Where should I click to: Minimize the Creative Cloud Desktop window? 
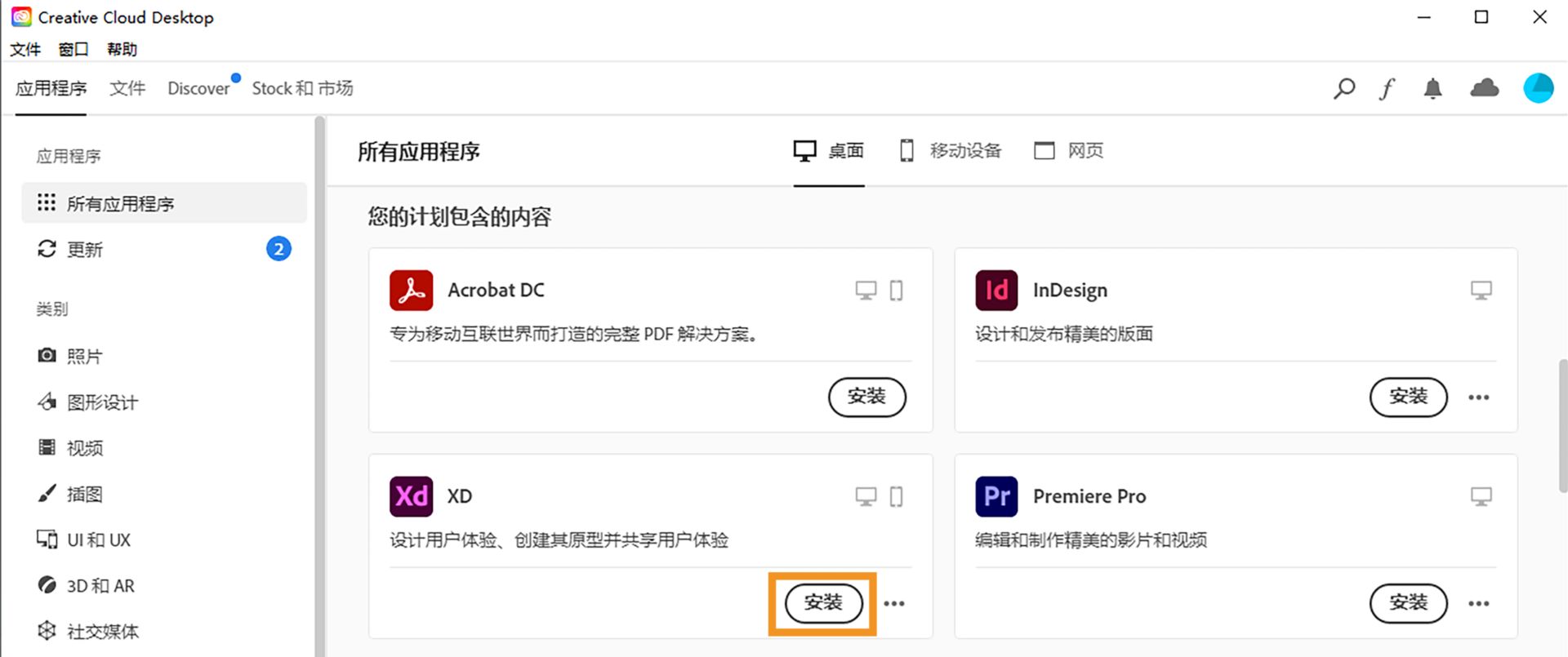click(x=1424, y=17)
